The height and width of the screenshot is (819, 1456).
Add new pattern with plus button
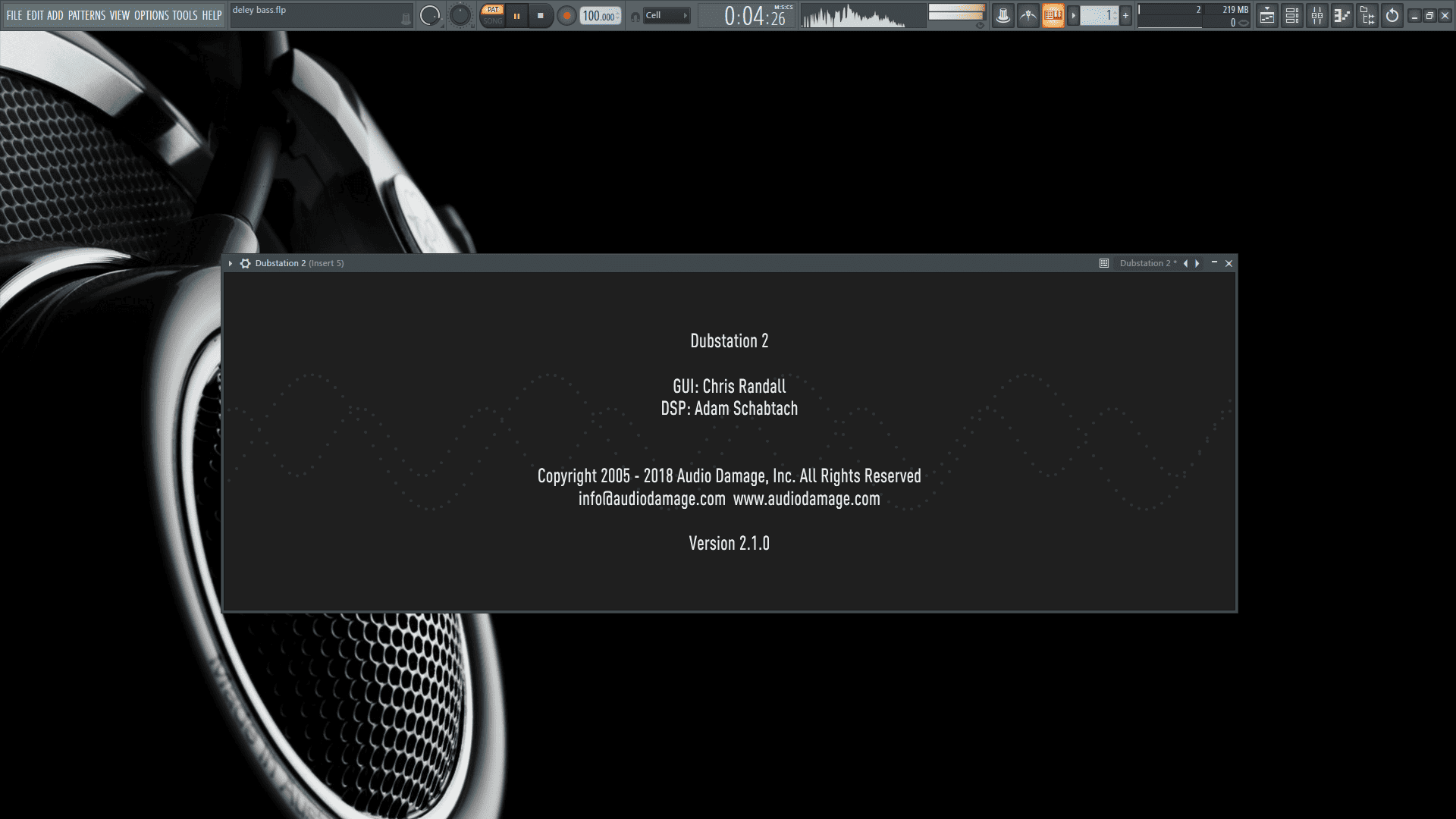[x=1126, y=15]
